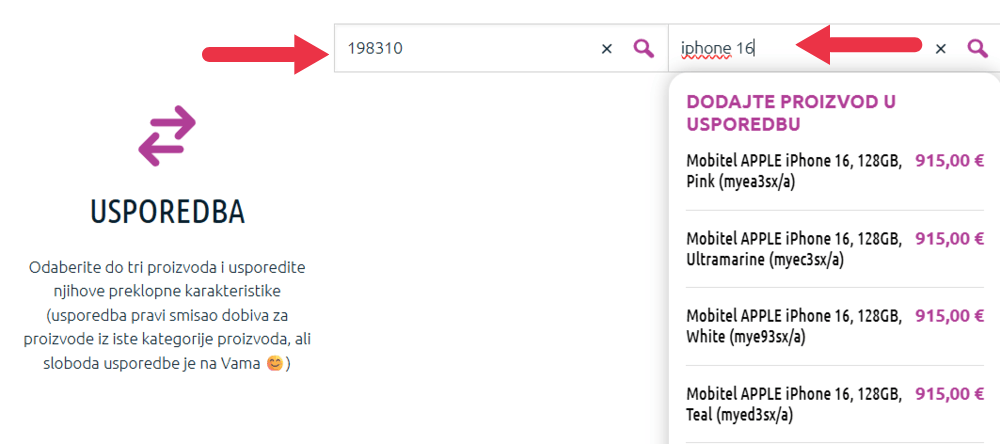Click the price of the Teal iPhone
Screen dimensions: 1000x444
[x=949, y=393]
